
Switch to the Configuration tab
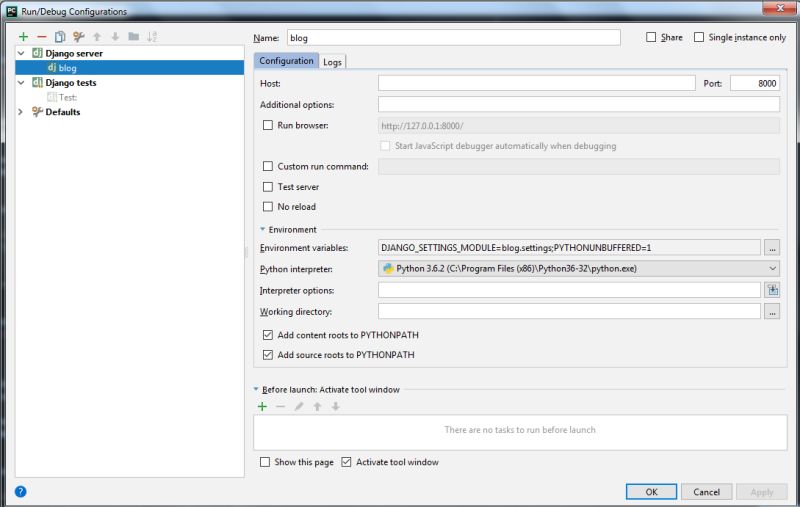point(286,61)
